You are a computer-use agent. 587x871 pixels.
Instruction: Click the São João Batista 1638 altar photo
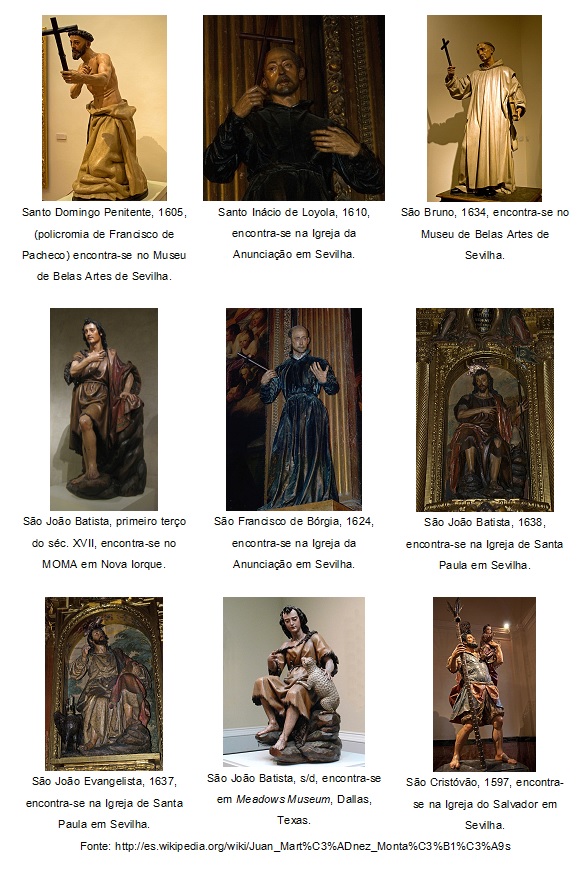[x=485, y=410]
